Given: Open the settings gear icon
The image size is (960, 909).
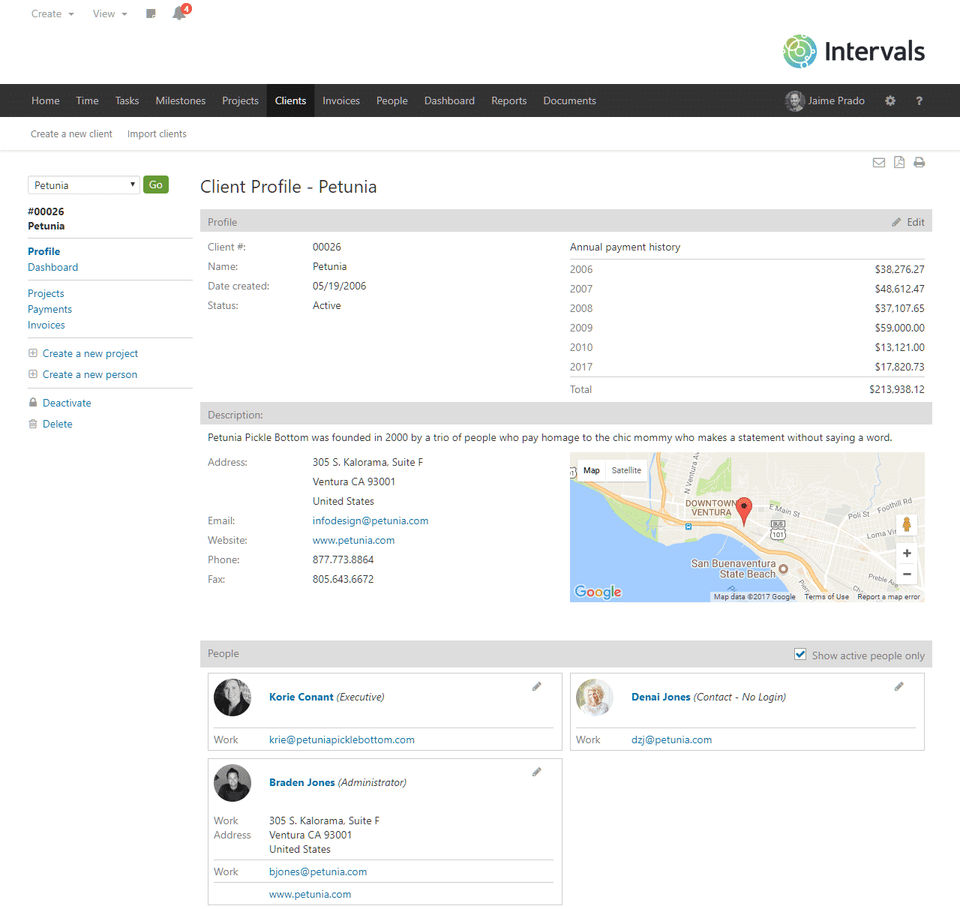Looking at the screenshot, I should 890,101.
